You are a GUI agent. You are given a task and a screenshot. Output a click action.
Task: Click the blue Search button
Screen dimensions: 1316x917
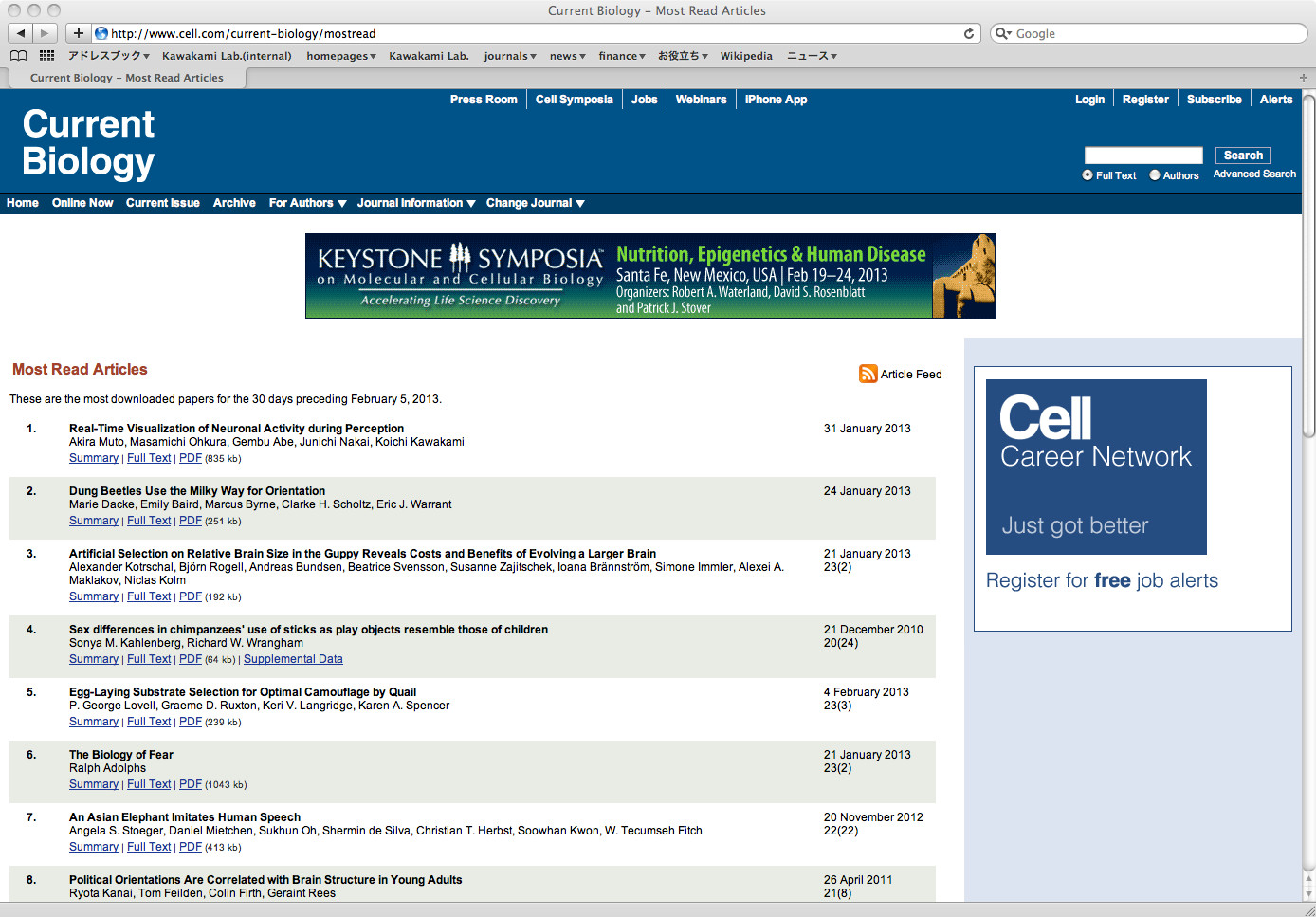1242,156
